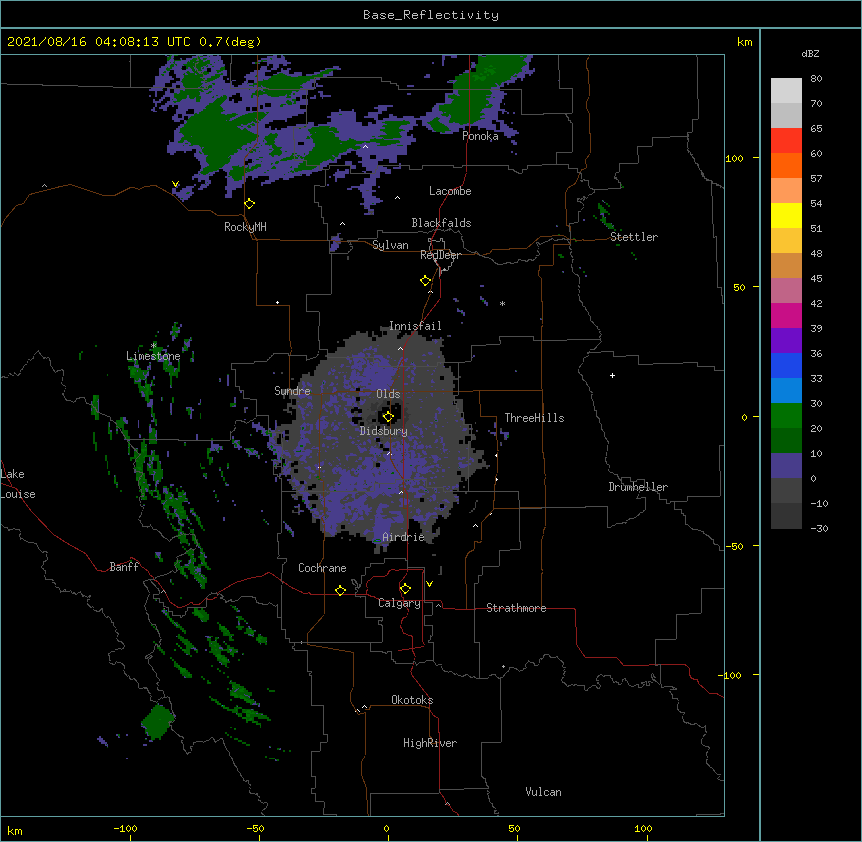Click the dark green hexagon echo in southwest

pyautogui.click(x=158, y=722)
